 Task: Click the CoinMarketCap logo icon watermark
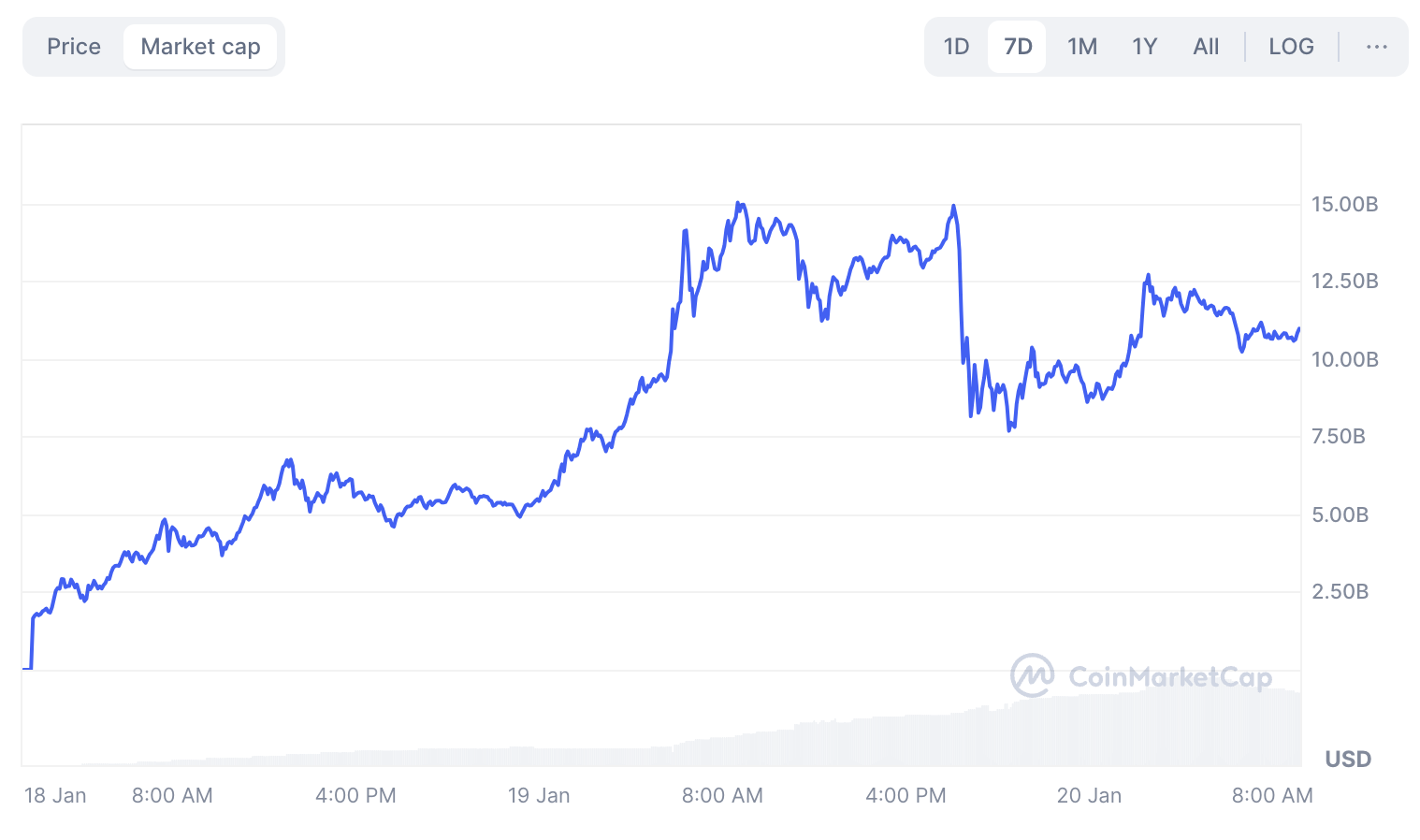tap(1032, 675)
